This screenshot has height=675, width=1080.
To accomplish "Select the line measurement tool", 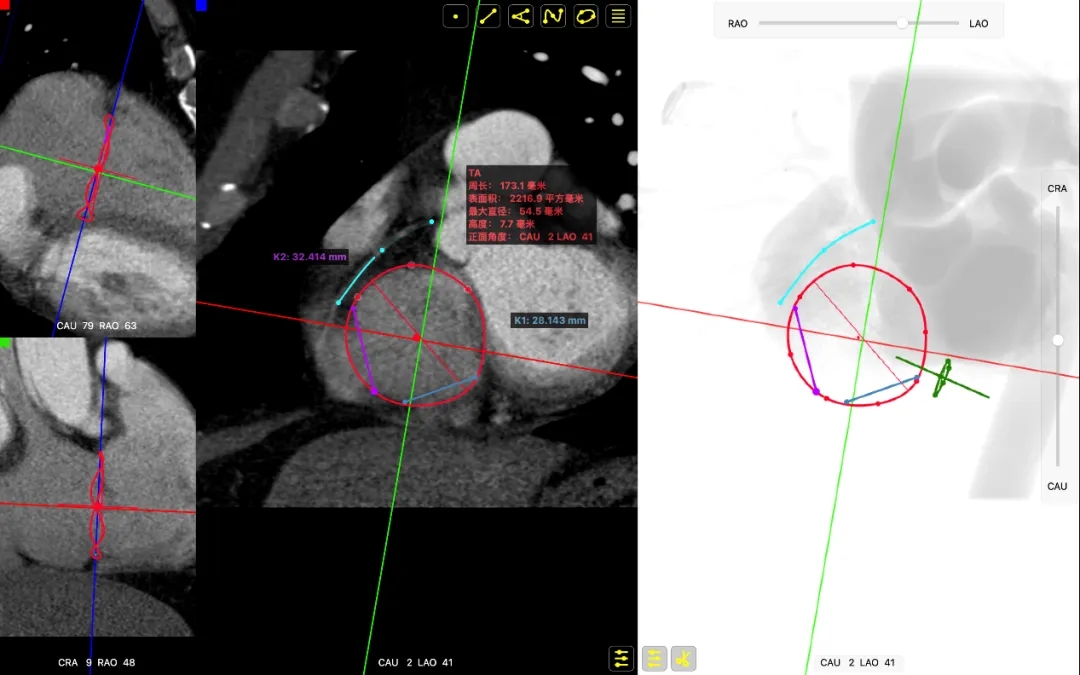I will 488,16.
